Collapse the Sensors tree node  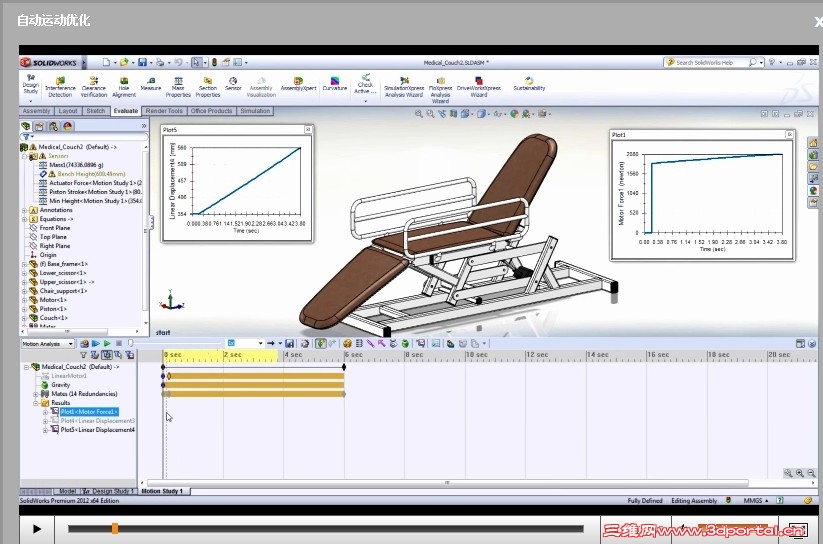tap(24, 156)
